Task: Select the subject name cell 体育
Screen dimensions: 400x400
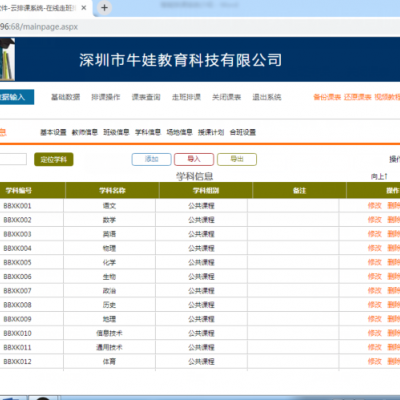Action: (109, 362)
